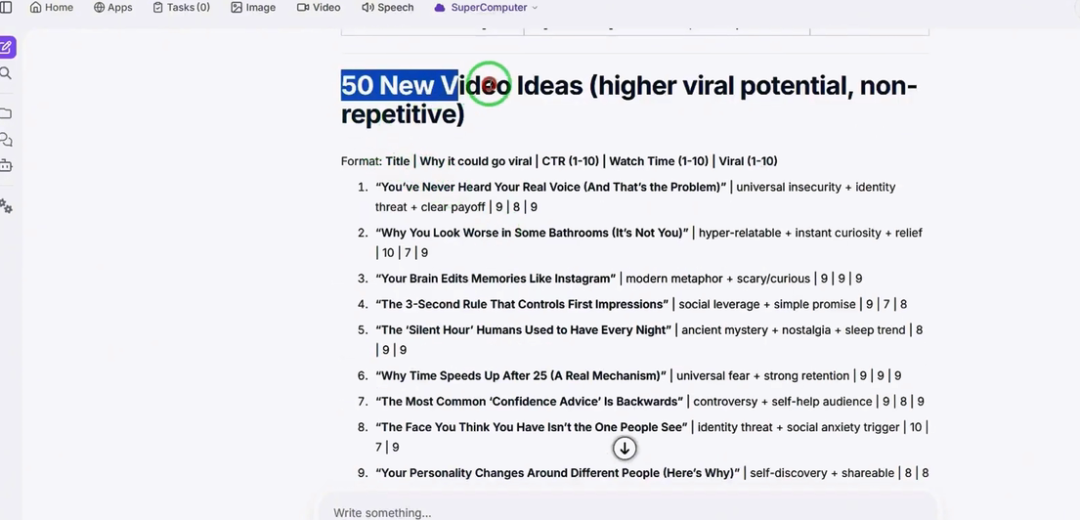
Task: Open the chat bubbles icon in sidebar
Action: [6, 140]
